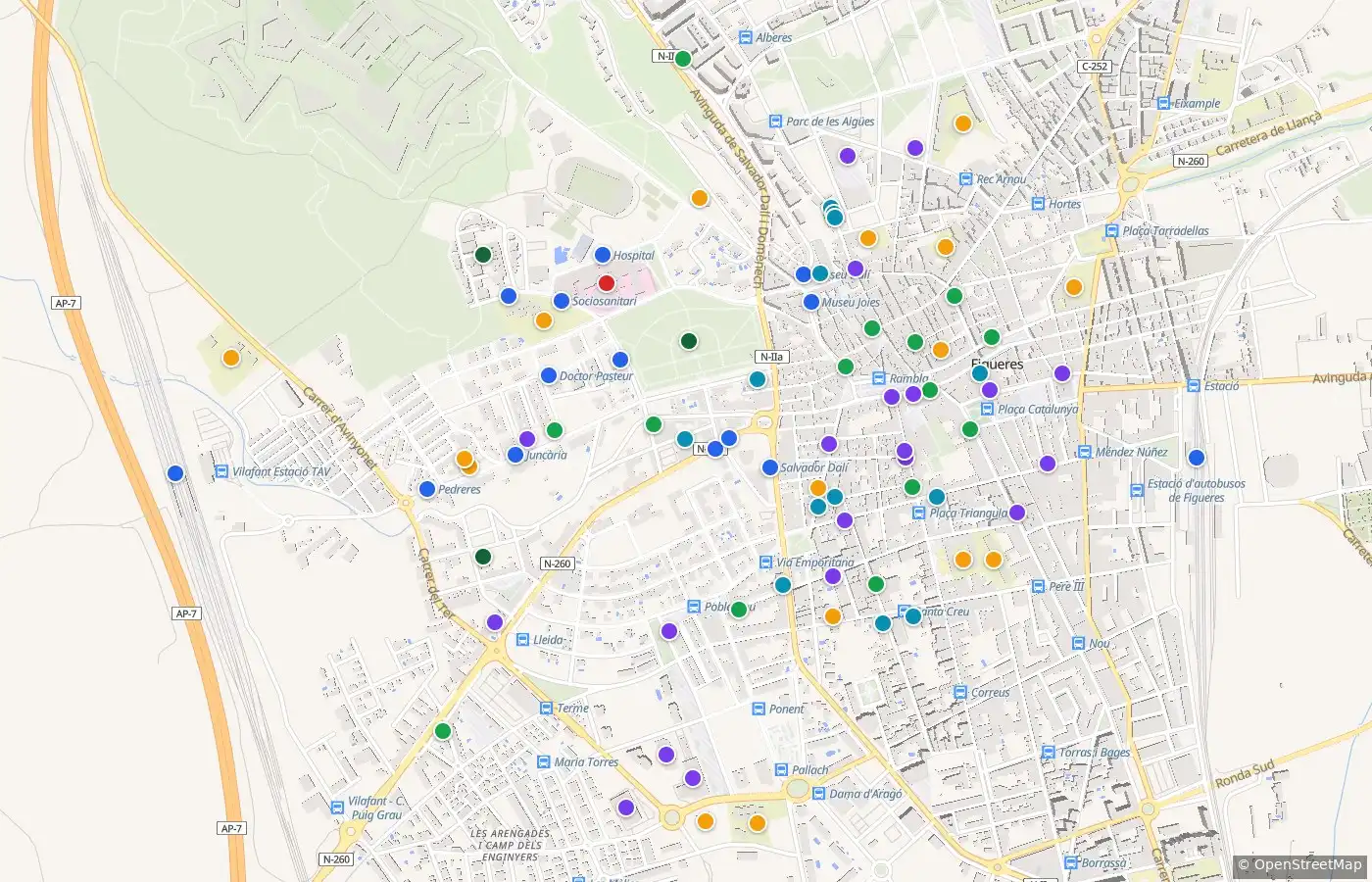Click the Figueres city name label
Viewport: 1372px width, 882px height.
pyautogui.click(x=998, y=364)
